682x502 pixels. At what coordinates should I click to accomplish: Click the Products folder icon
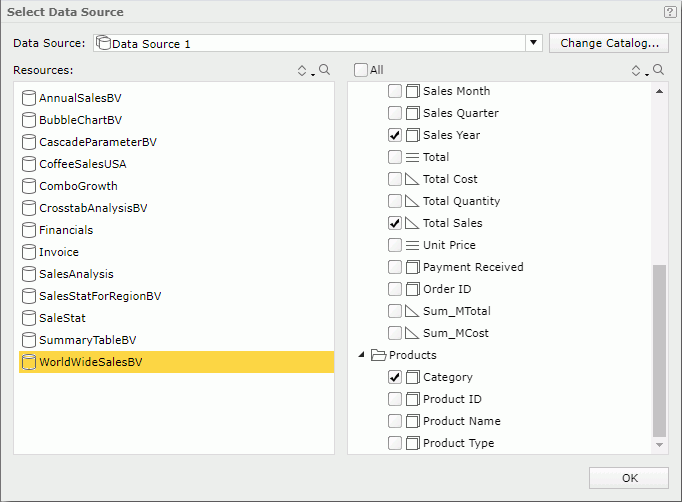tap(378, 355)
